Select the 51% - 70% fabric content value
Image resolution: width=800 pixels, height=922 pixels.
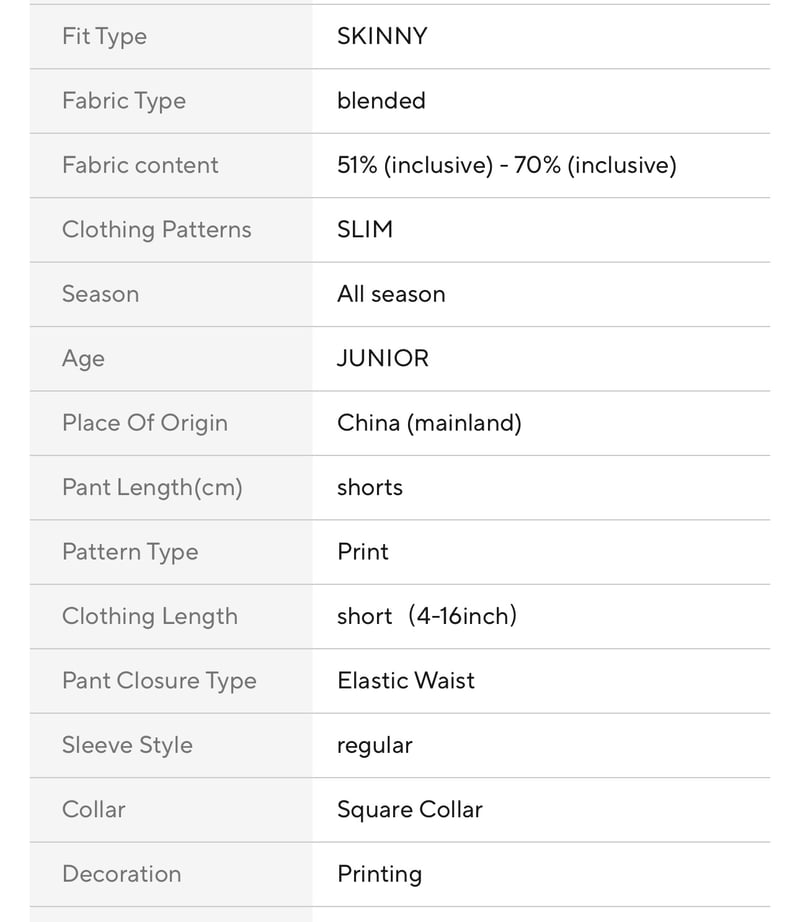[x=507, y=165]
